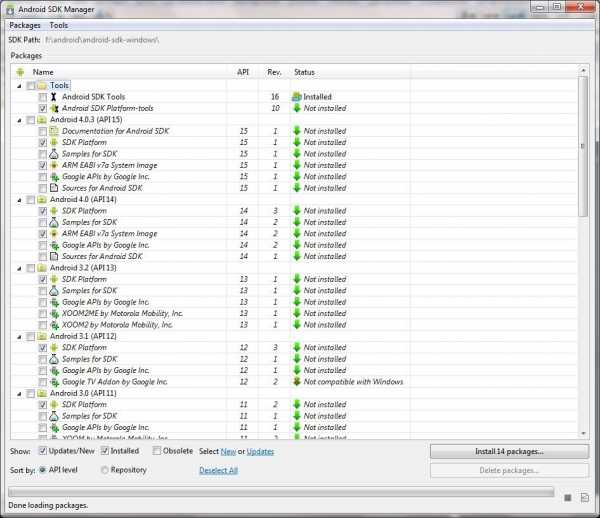The image size is (600, 518).
Task: Click the Google TV Addon package icon
Action: click(x=54, y=381)
